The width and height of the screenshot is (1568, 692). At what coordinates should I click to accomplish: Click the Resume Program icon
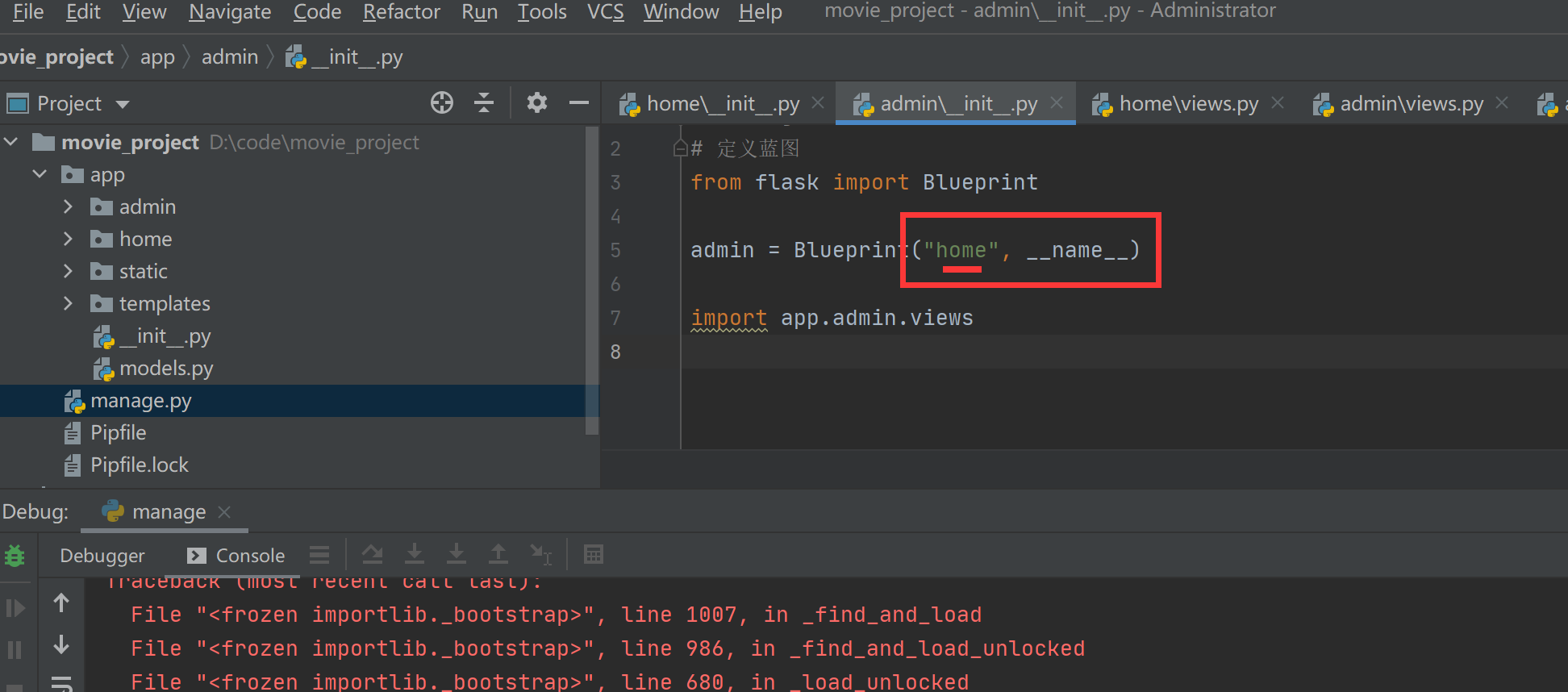[15, 607]
